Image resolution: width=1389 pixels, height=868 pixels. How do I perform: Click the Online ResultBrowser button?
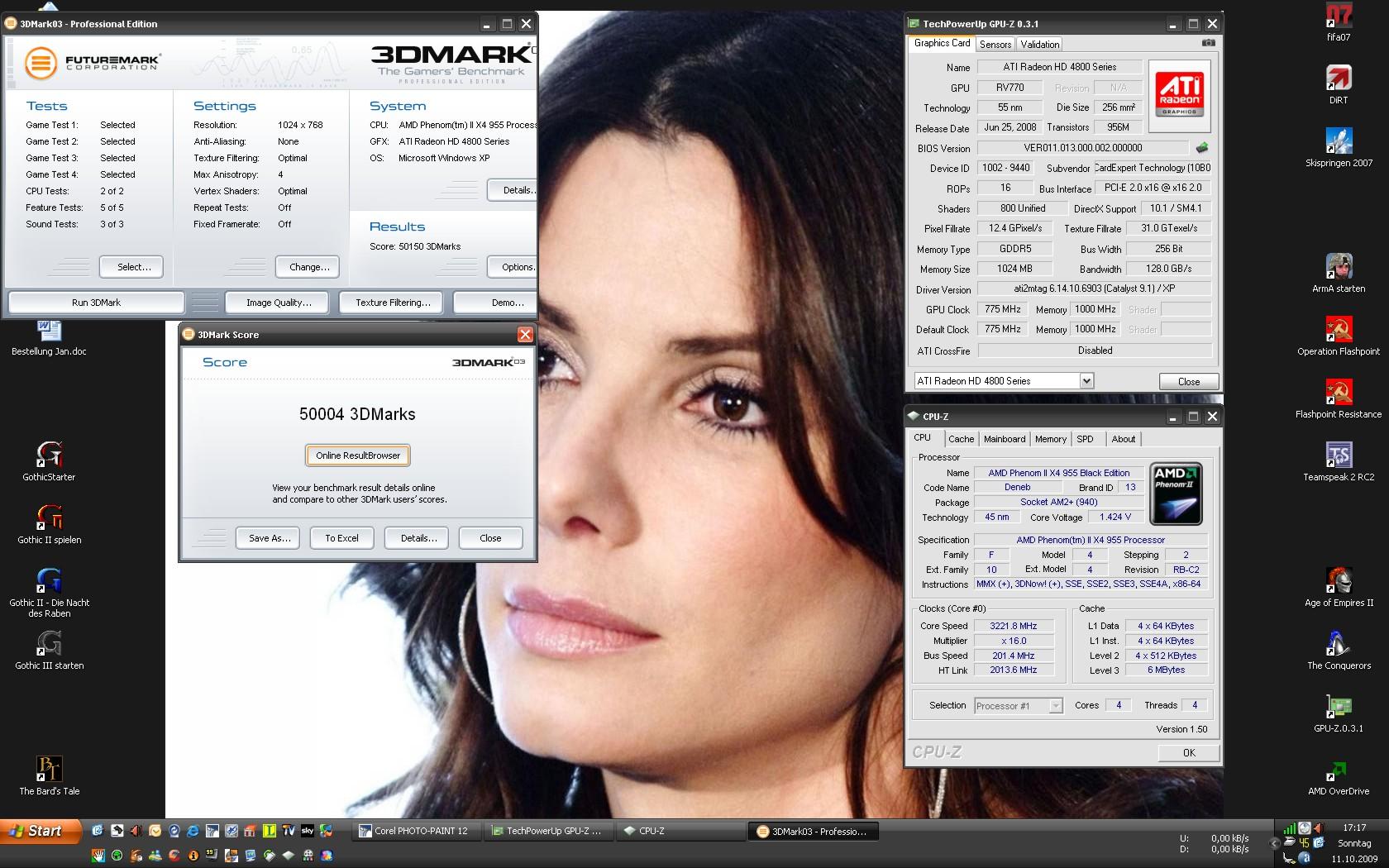357,455
